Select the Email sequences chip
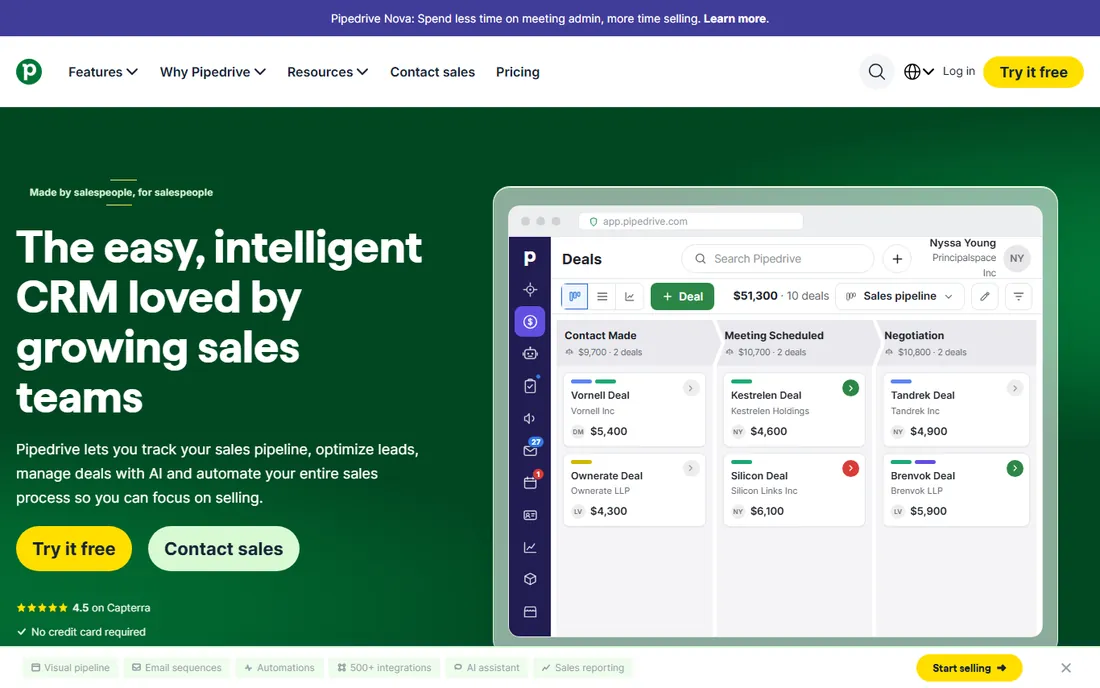1100x688 pixels. click(x=177, y=668)
